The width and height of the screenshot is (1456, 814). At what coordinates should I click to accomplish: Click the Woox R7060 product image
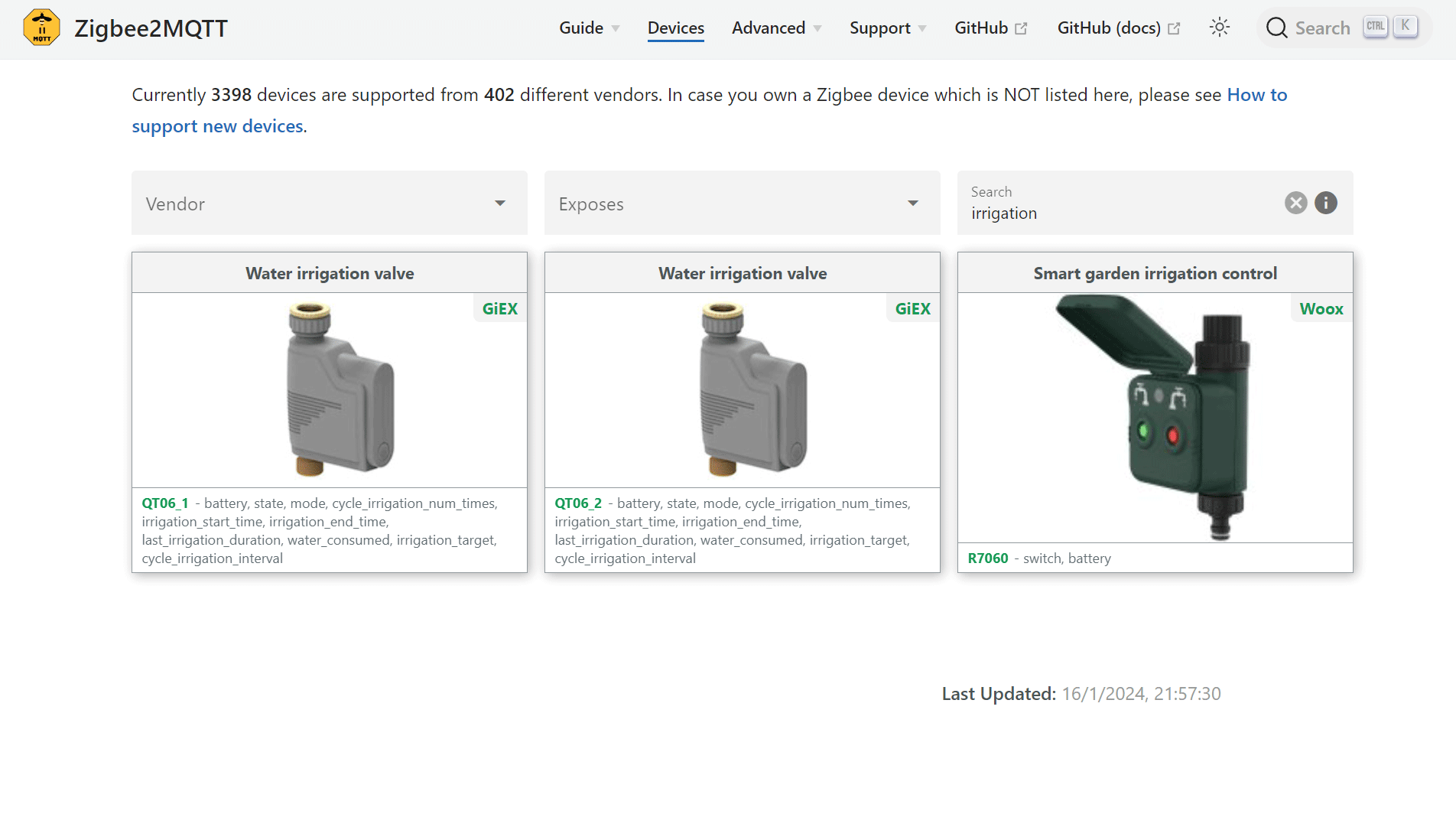[x=1153, y=417]
